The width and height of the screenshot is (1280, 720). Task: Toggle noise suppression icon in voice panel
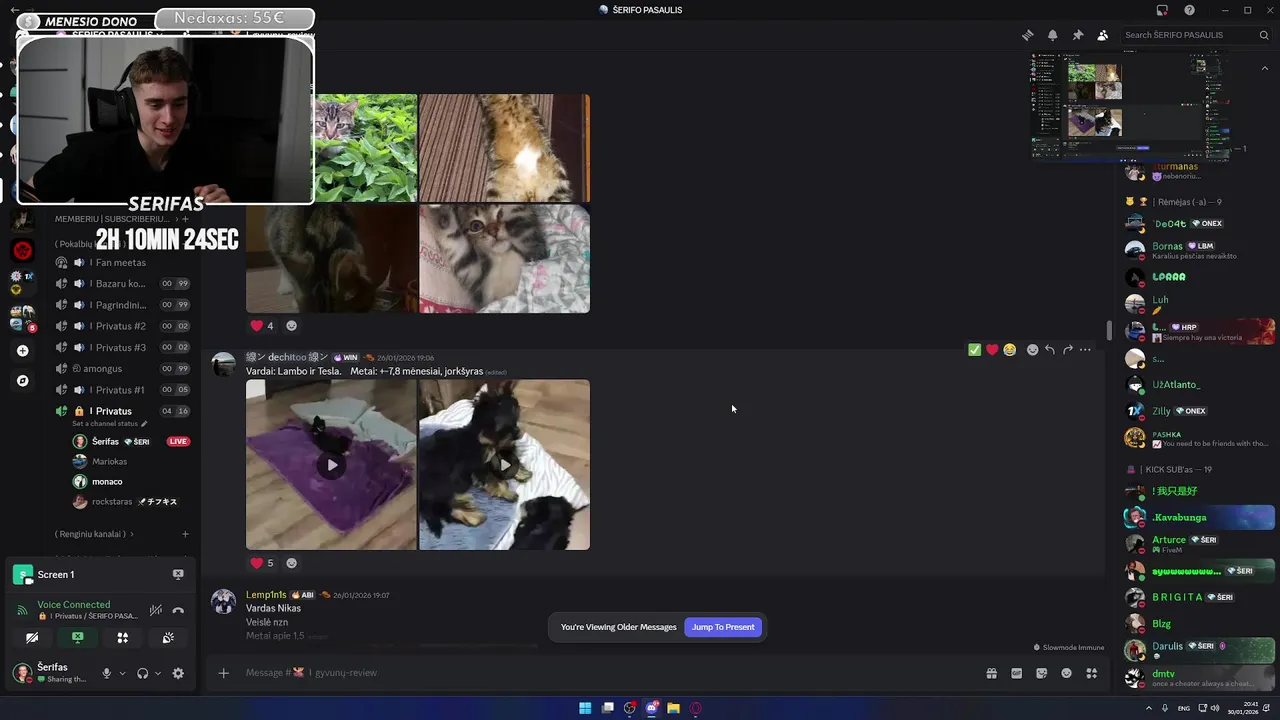tap(155, 609)
